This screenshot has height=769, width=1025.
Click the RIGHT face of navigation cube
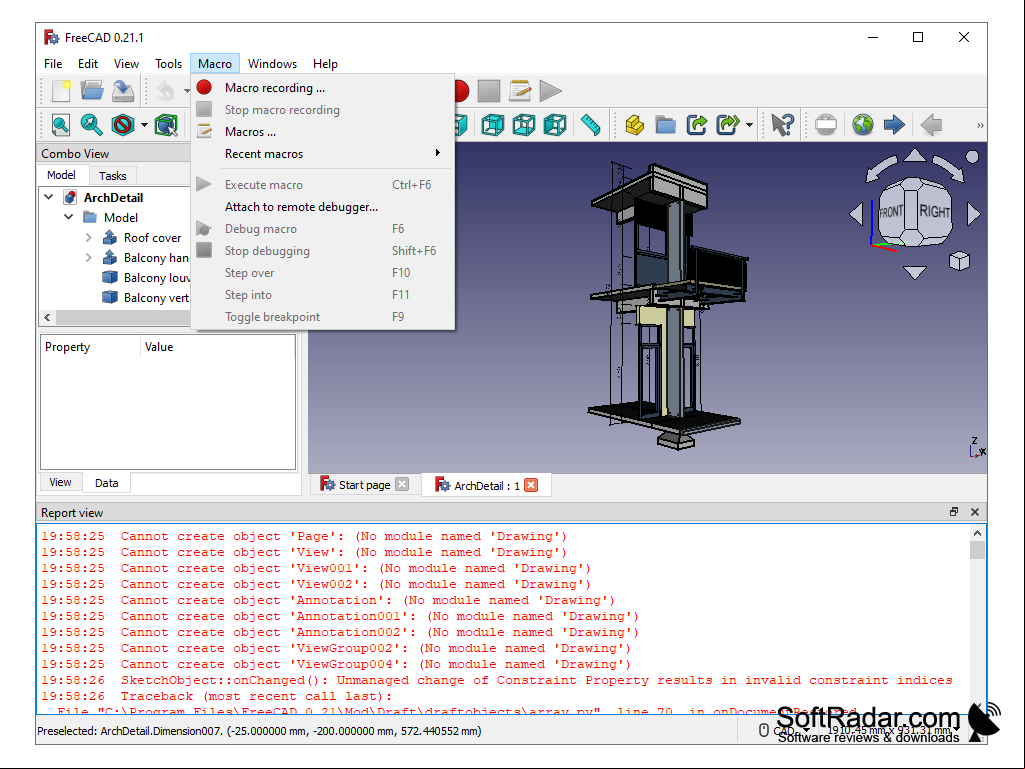(934, 211)
